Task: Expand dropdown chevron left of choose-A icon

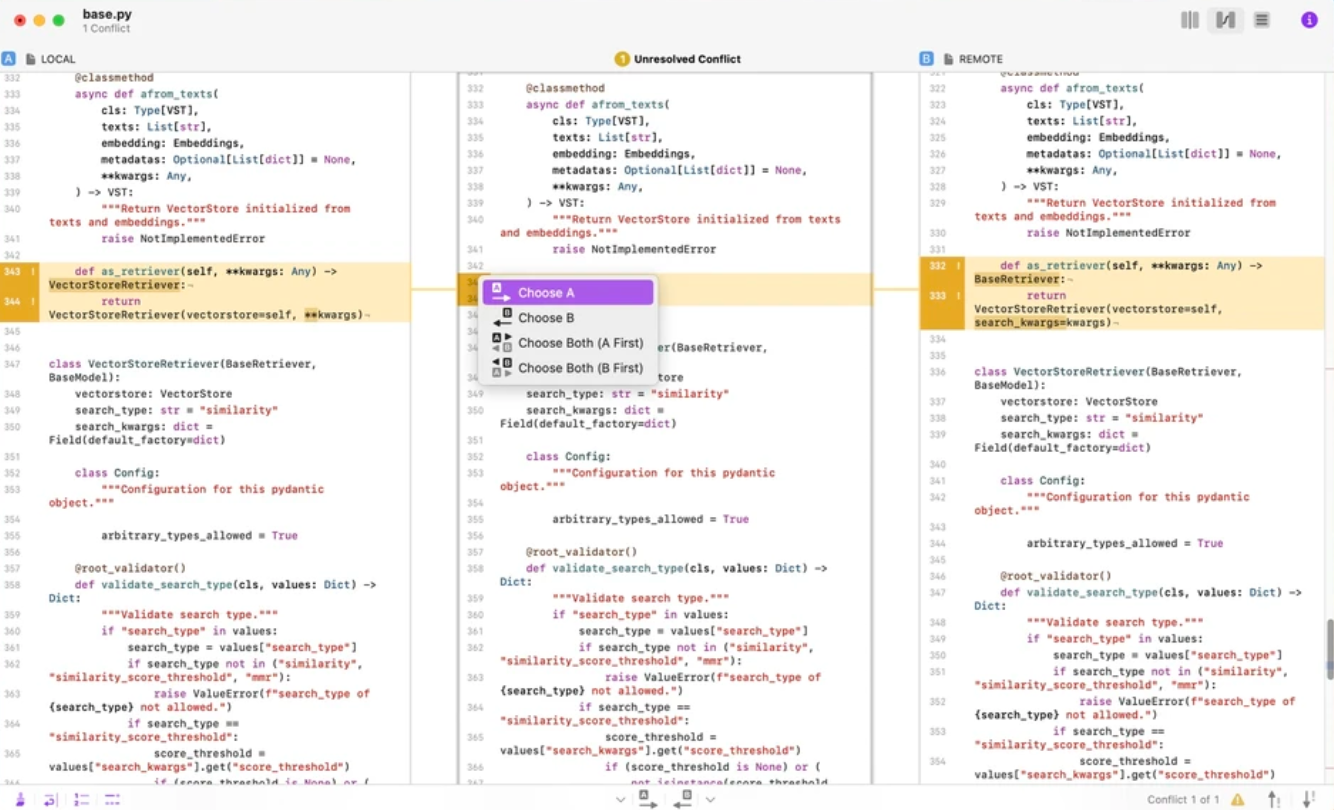Action: 621,799
